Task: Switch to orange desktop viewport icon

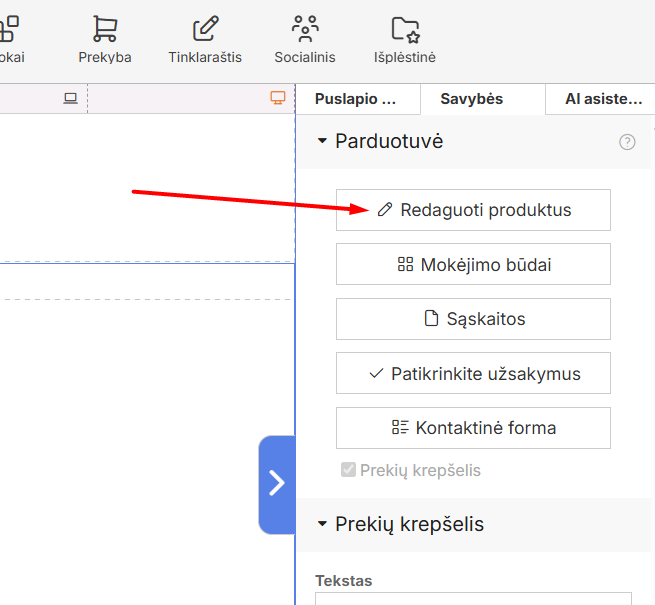Action: pos(278,98)
